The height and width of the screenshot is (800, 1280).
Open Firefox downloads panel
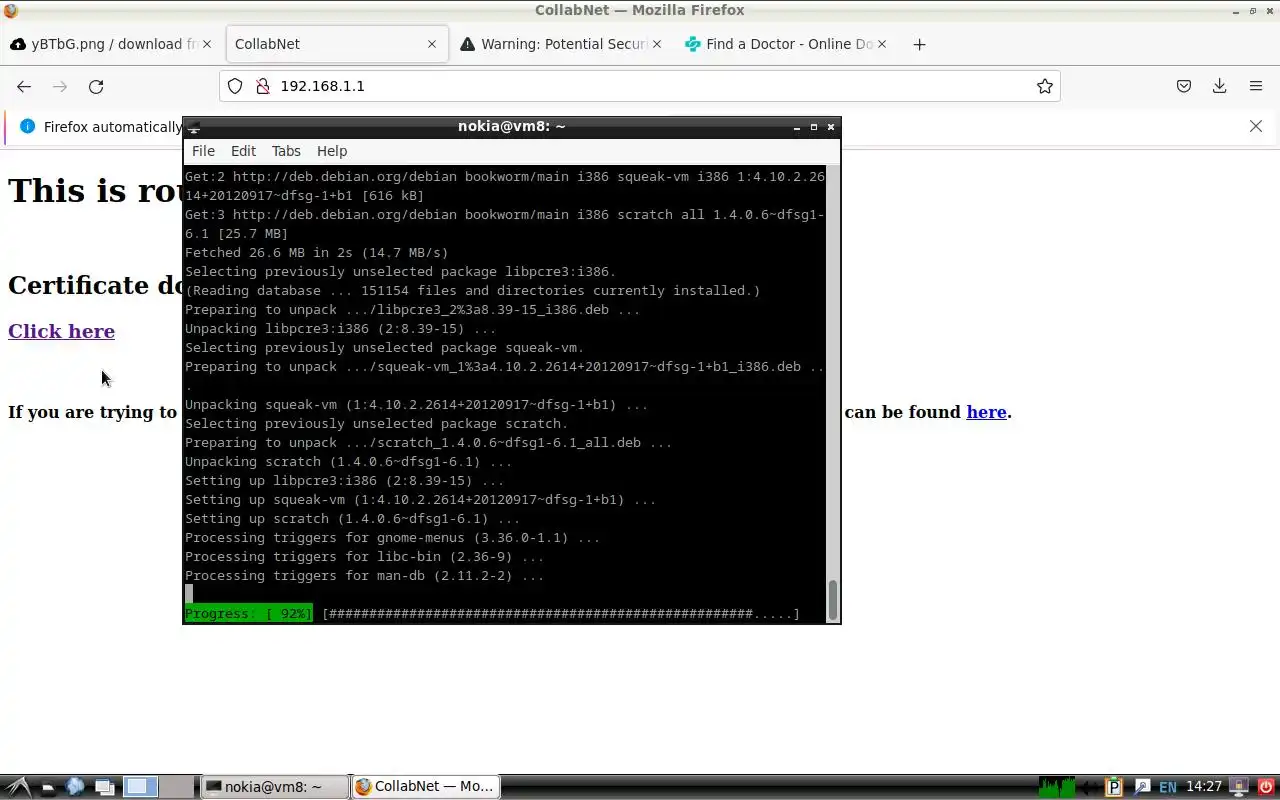(x=1220, y=86)
